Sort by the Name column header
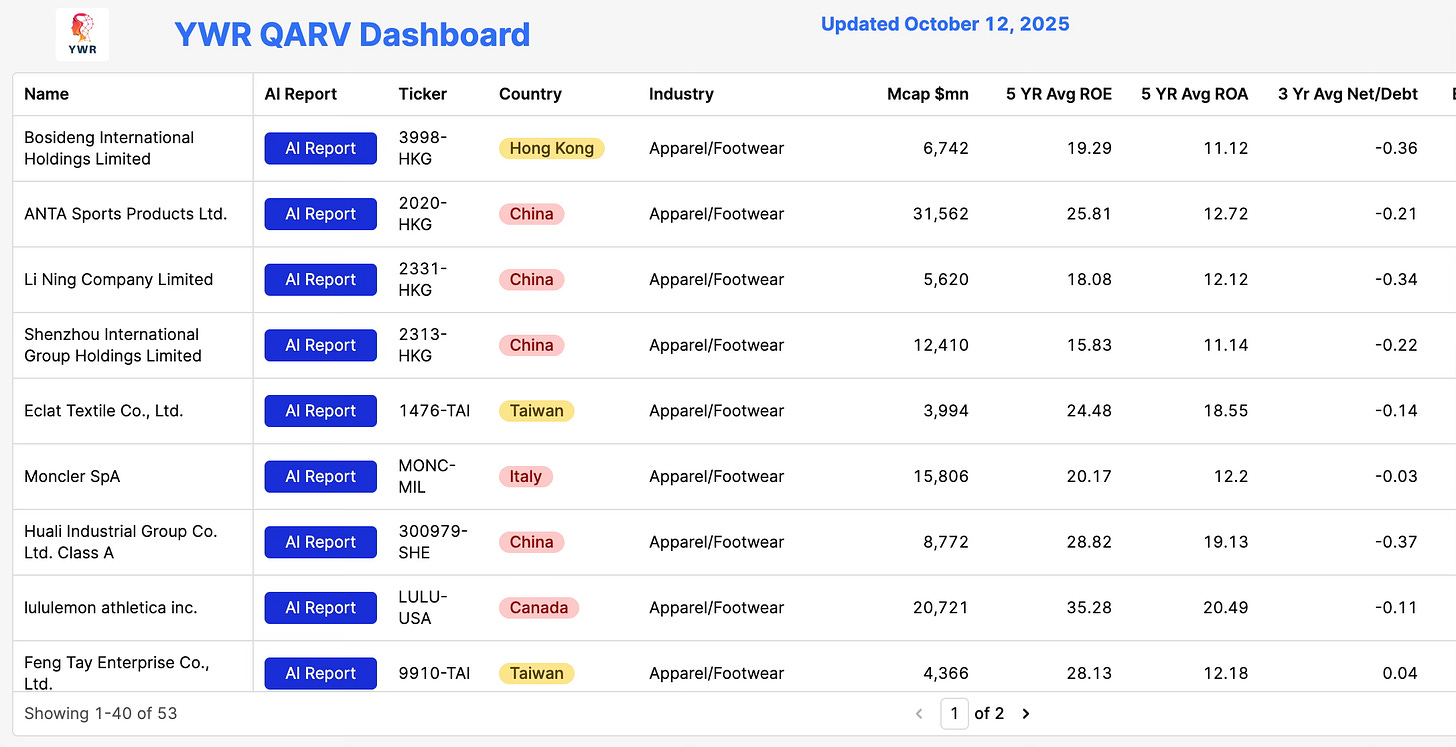This screenshot has width=1456, height=747. pos(46,94)
